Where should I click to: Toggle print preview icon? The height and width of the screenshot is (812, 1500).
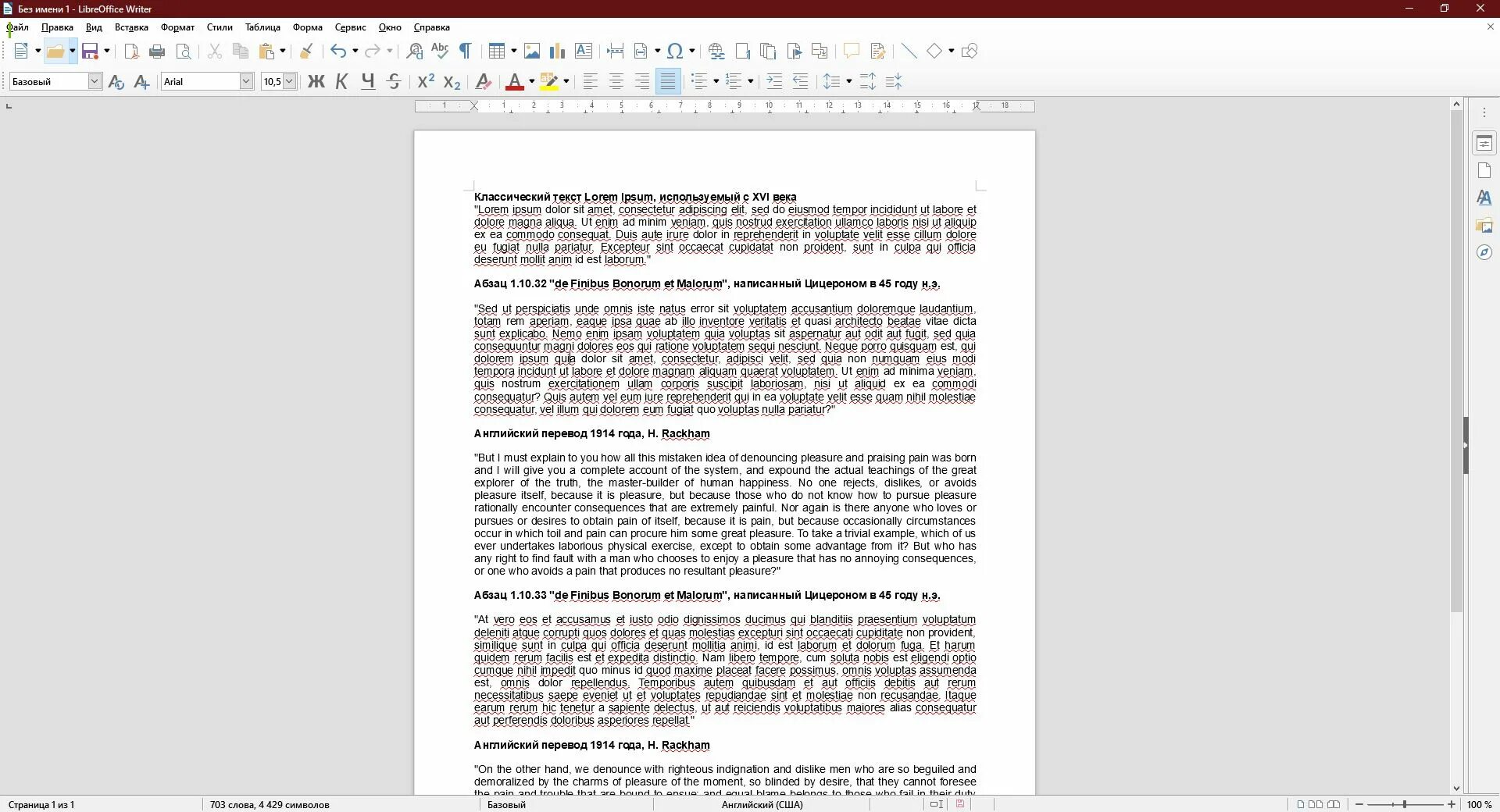pos(184,52)
